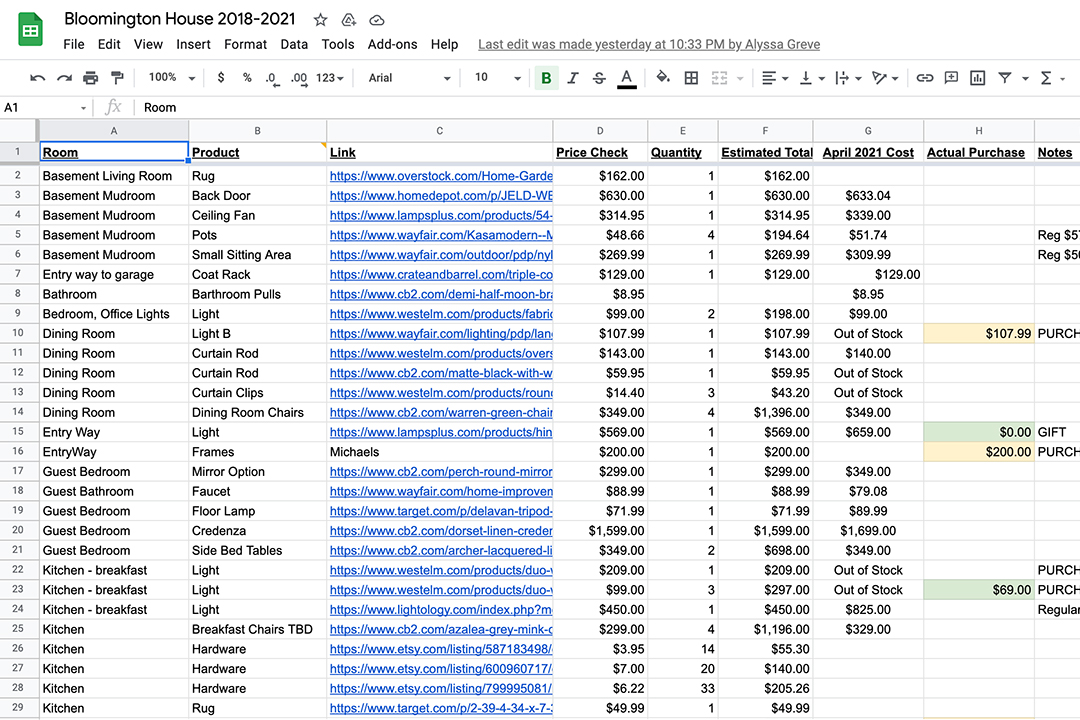1080x720 pixels.
Task: Toggle Italic formatting
Action: click(573, 78)
